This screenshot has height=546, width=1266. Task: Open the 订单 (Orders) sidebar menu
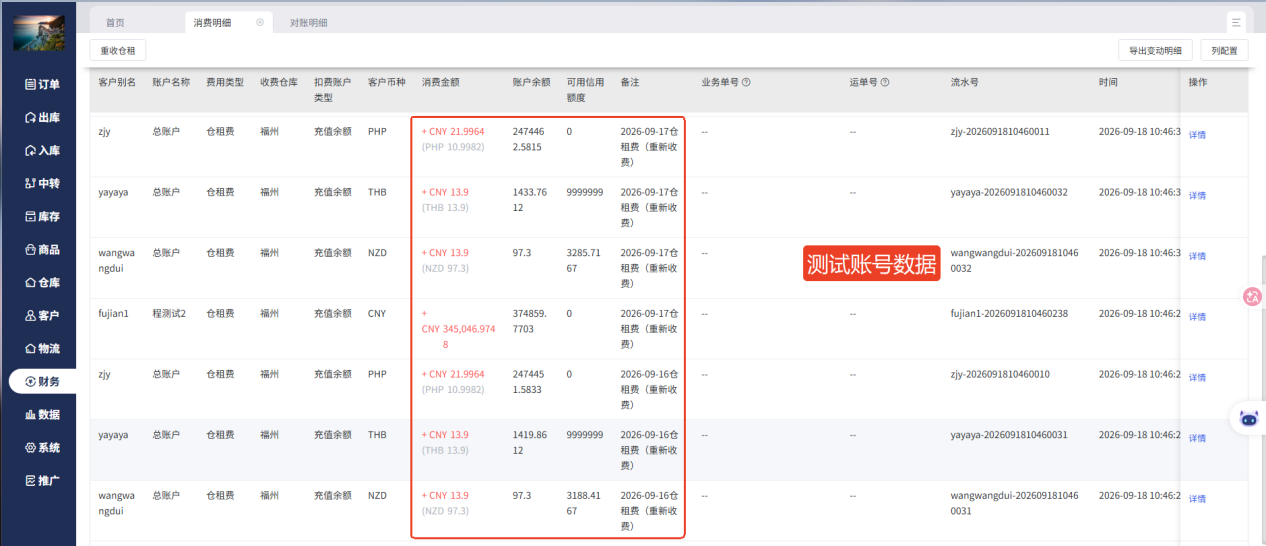pyautogui.click(x=42, y=85)
